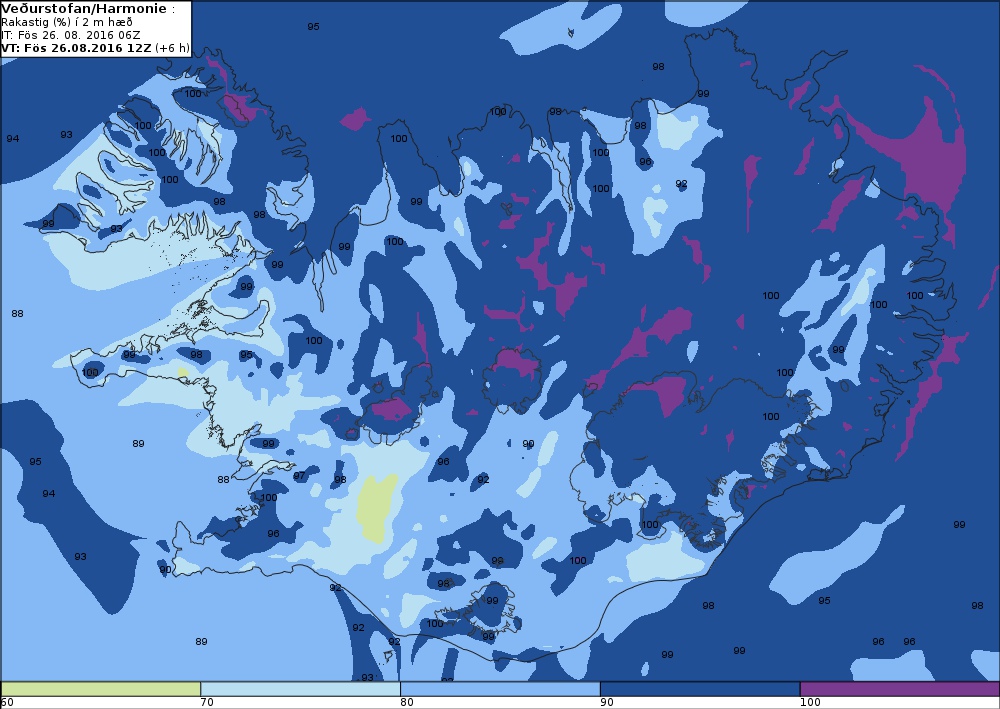The image size is (1000, 709).
Task: Click the 'Rakastig (%) í 2 m hæð' line
Action: pos(67,22)
